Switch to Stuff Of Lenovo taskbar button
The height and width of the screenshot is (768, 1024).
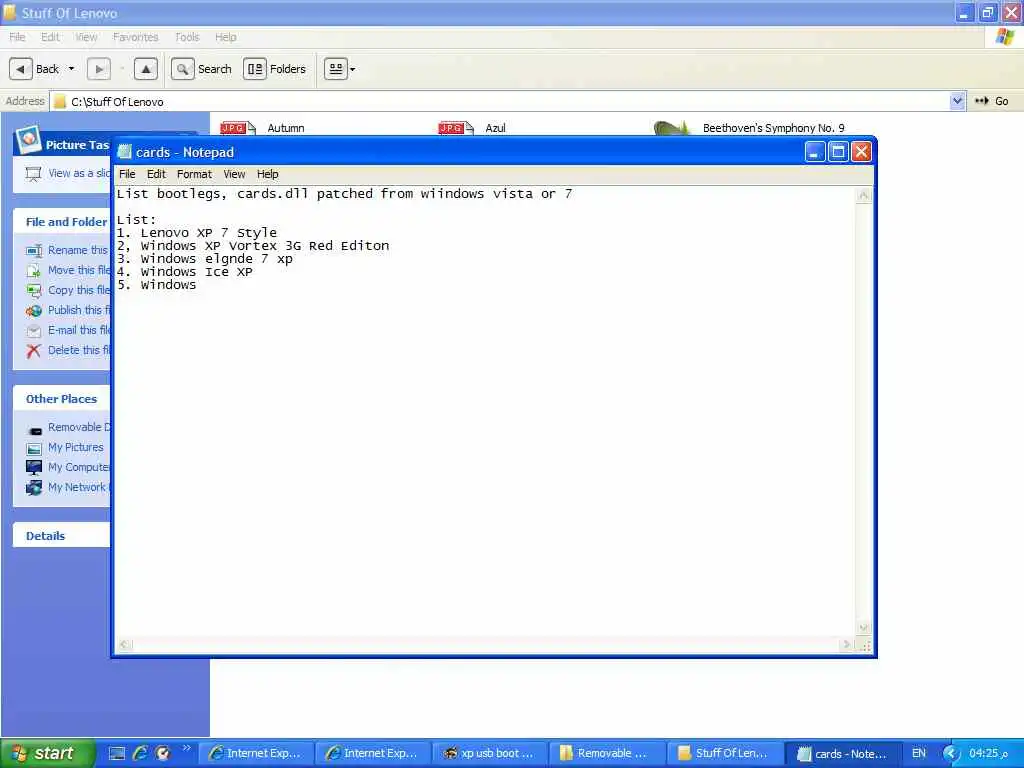tap(724, 753)
